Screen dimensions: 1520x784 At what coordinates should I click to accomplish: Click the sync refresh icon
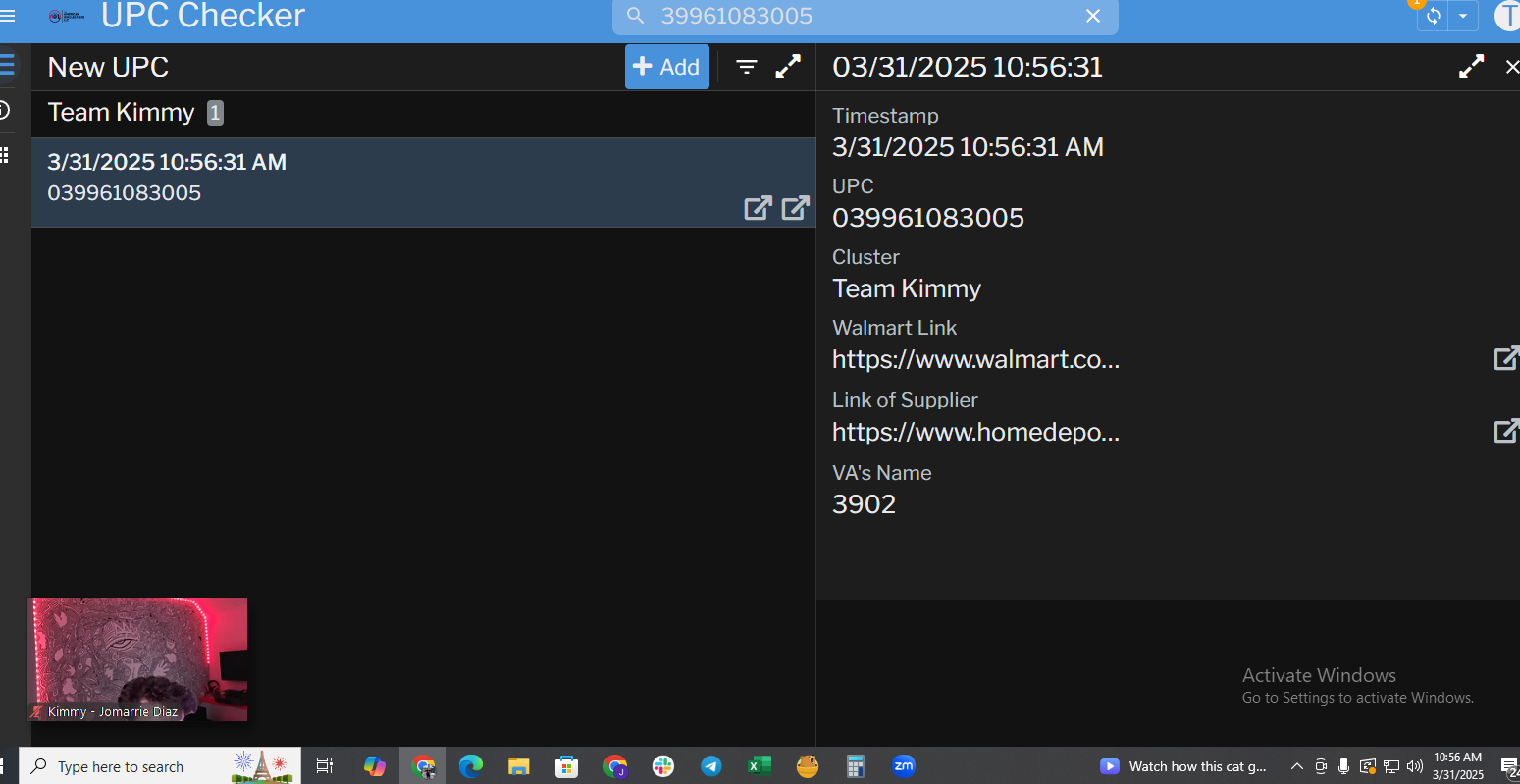[x=1434, y=17]
